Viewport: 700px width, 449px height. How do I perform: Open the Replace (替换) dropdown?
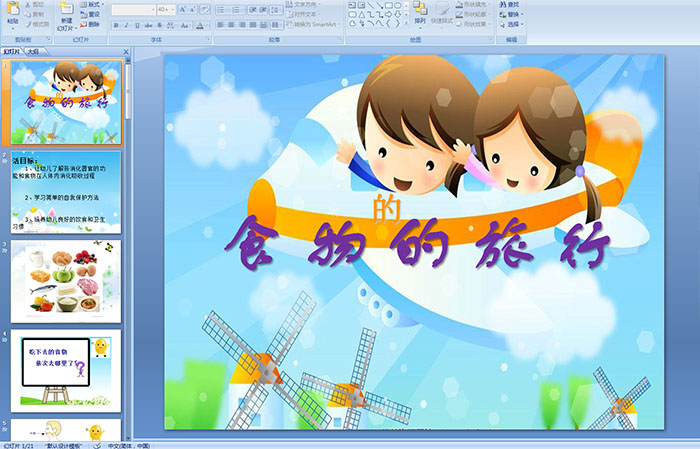[x=512, y=14]
